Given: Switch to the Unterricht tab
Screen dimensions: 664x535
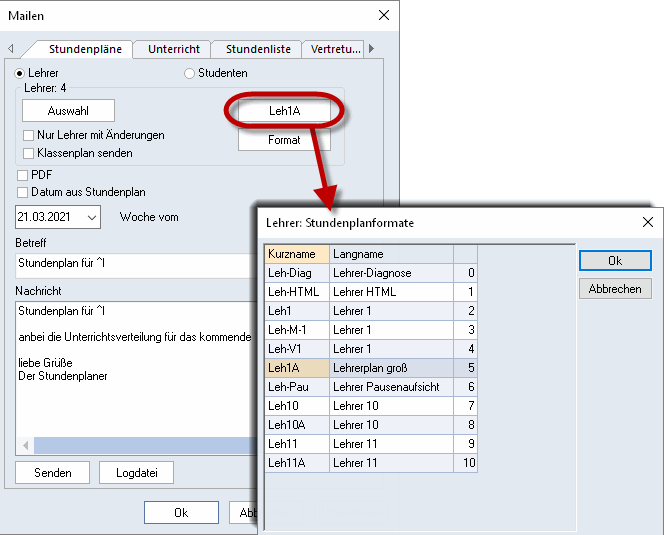Looking at the screenshot, I should (x=174, y=49).
